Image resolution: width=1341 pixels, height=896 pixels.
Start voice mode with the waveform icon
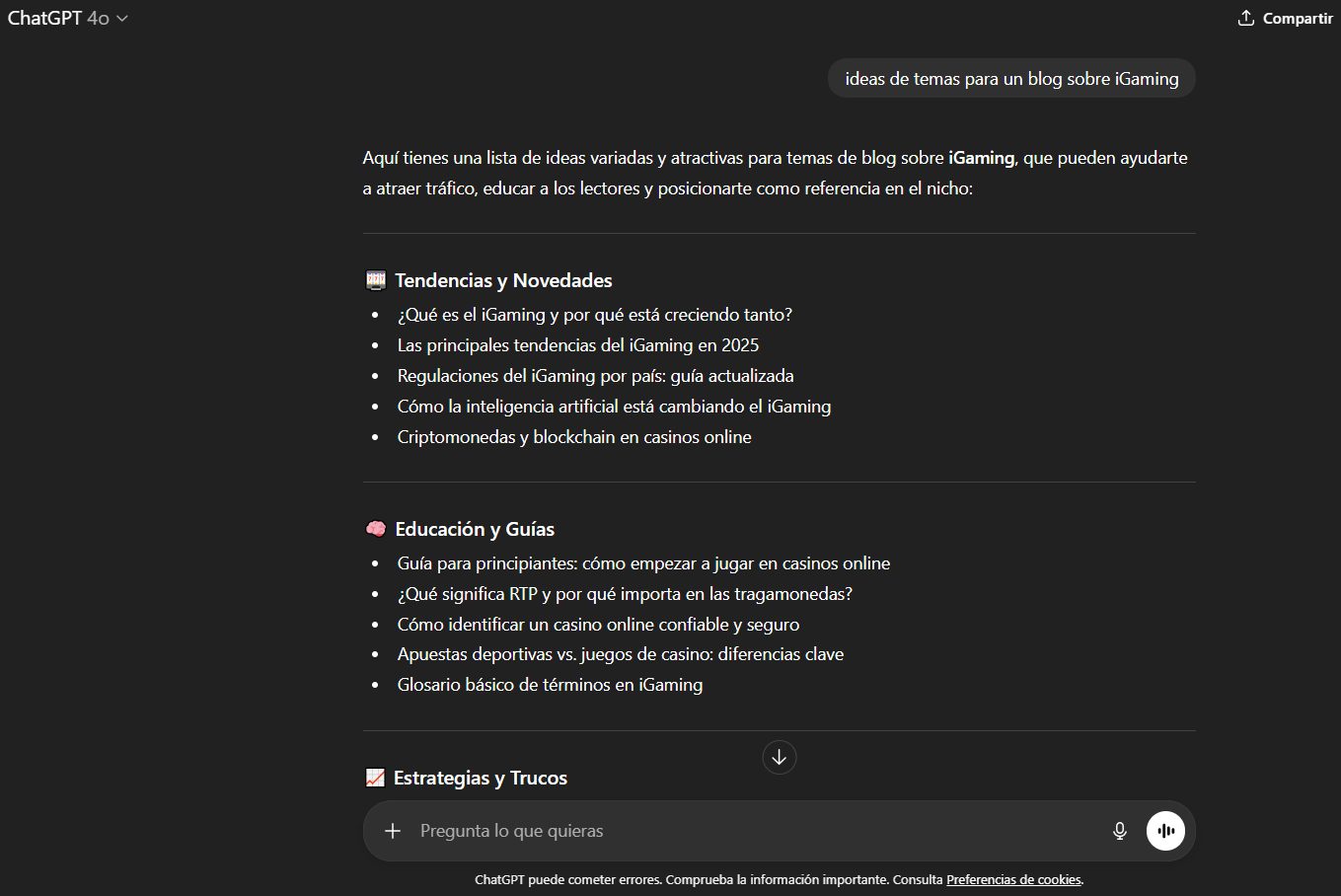click(x=1165, y=830)
